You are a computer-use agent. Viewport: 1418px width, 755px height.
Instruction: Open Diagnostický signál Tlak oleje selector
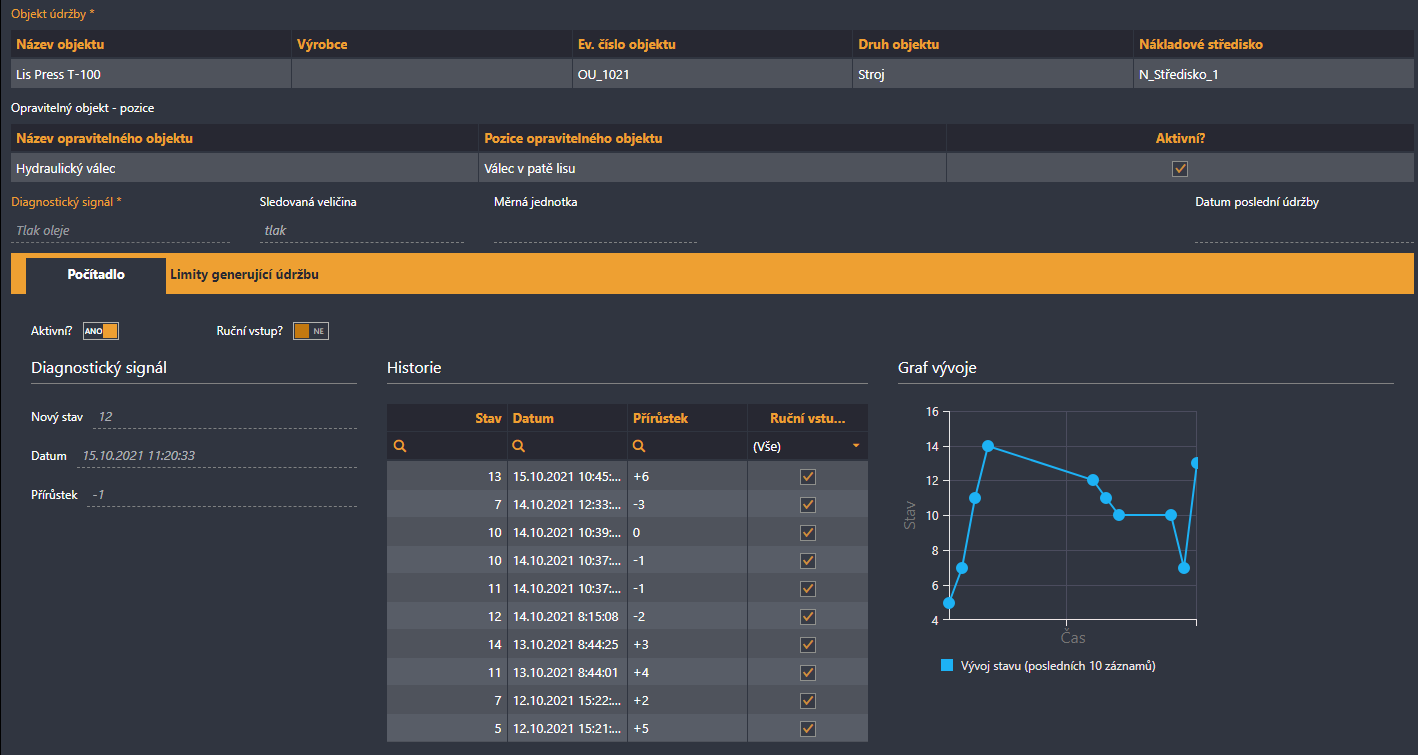point(120,231)
